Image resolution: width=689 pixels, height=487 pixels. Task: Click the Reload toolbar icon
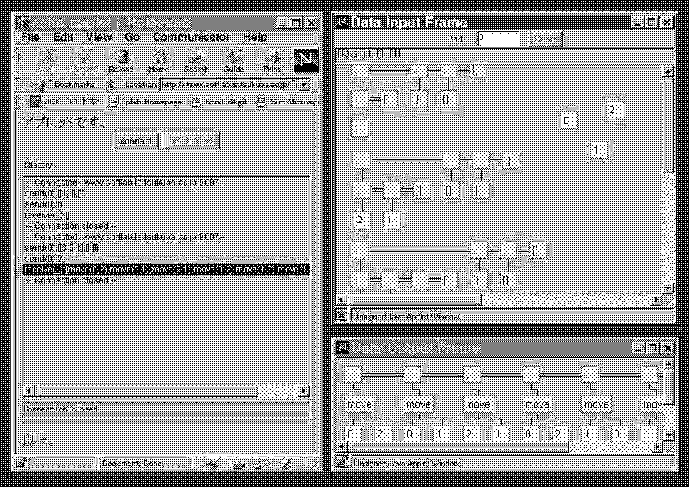[x=122, y=61]
